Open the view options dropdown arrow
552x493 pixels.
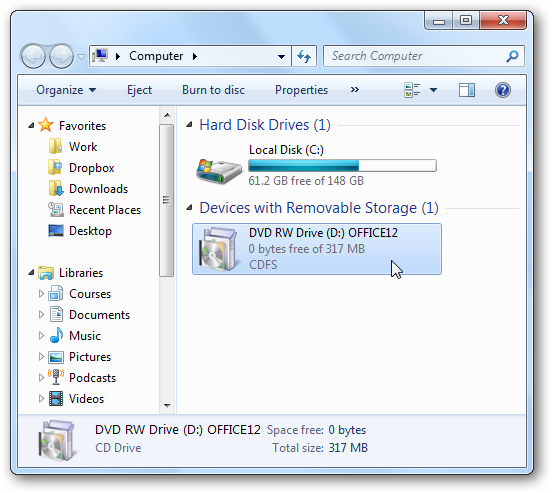[x=433, y=90]
